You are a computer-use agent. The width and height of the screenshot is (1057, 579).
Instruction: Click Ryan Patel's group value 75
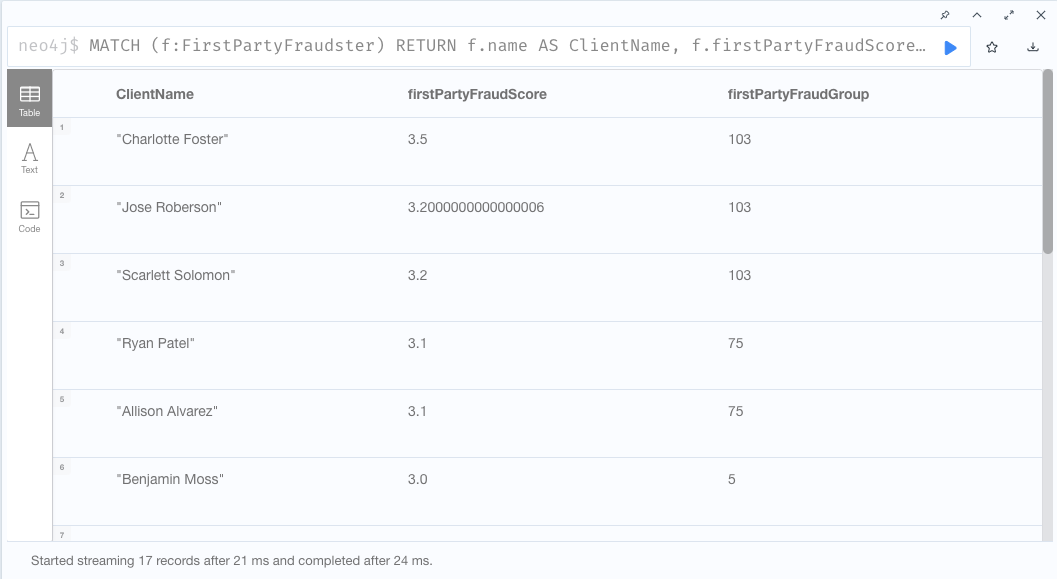point(735,344)
